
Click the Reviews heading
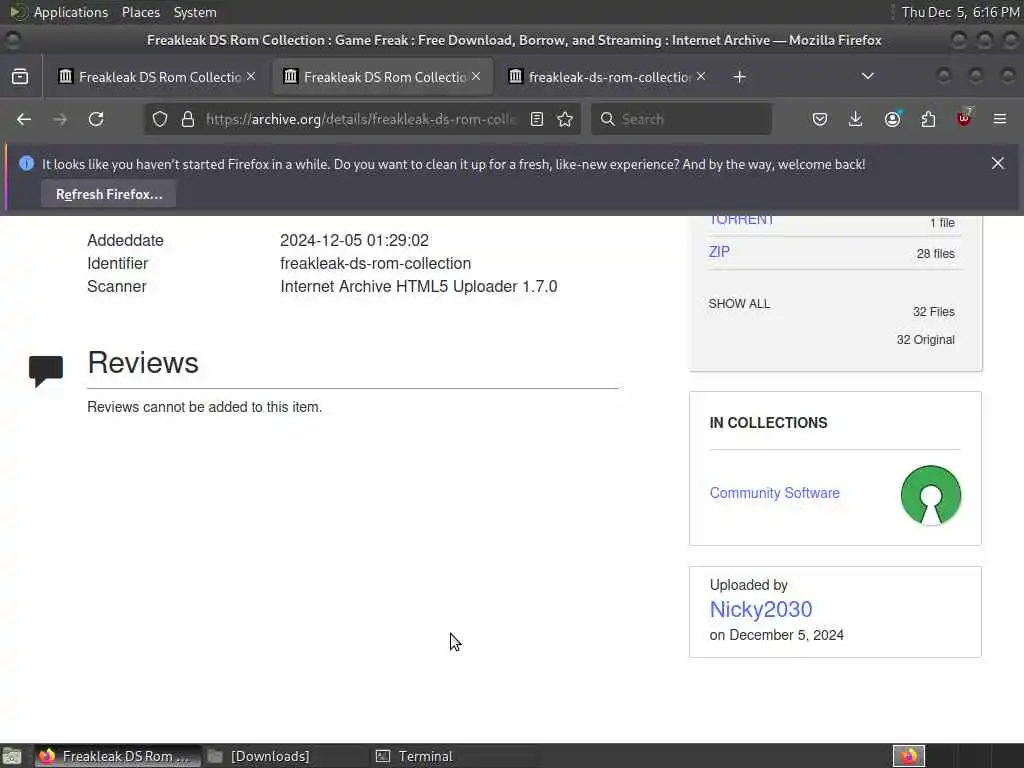pos(143,363)
